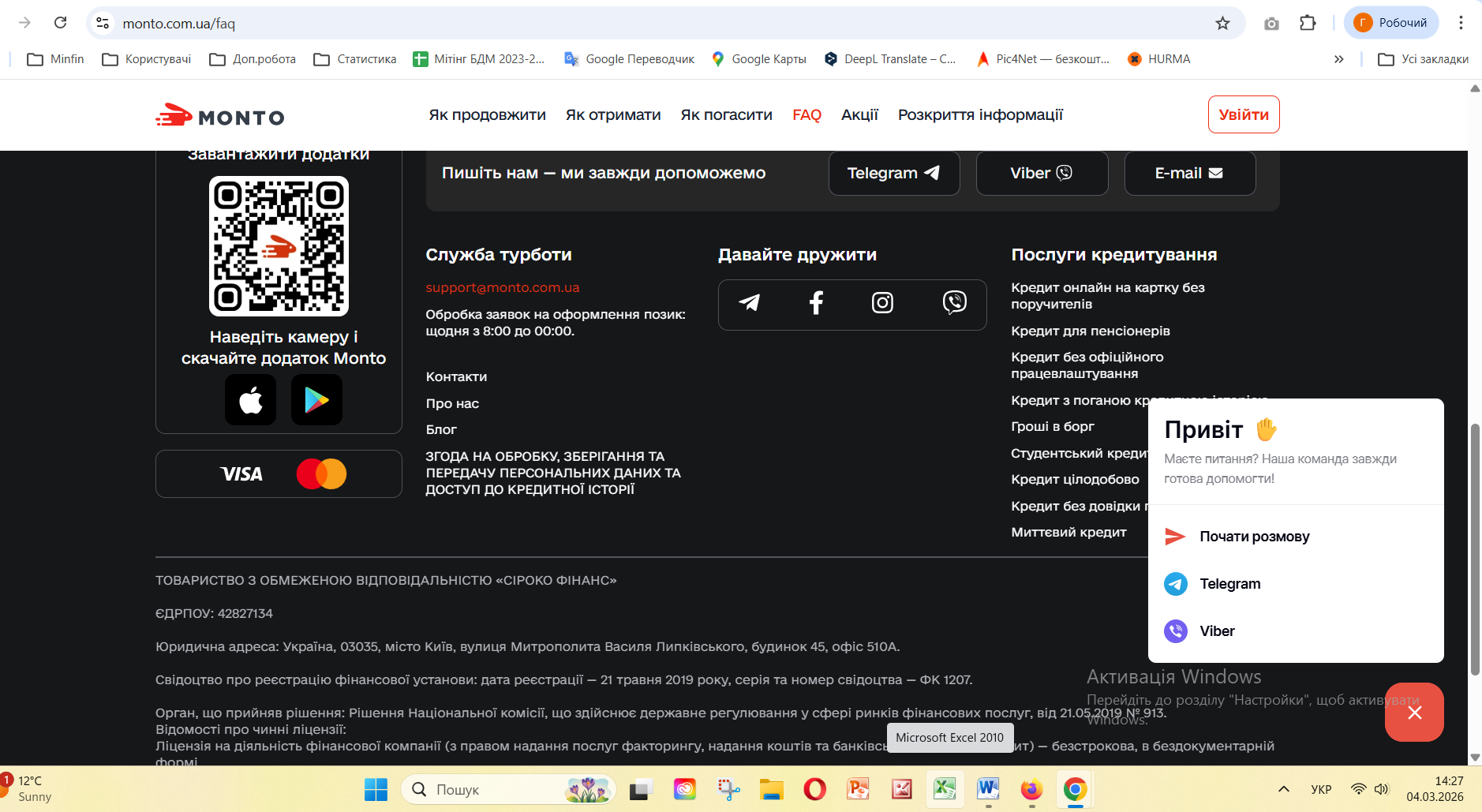This screenshot has width=1482, height=812.
Task: View site information icon in address bar
Action: pyautogui.click(x=103, y=23)
